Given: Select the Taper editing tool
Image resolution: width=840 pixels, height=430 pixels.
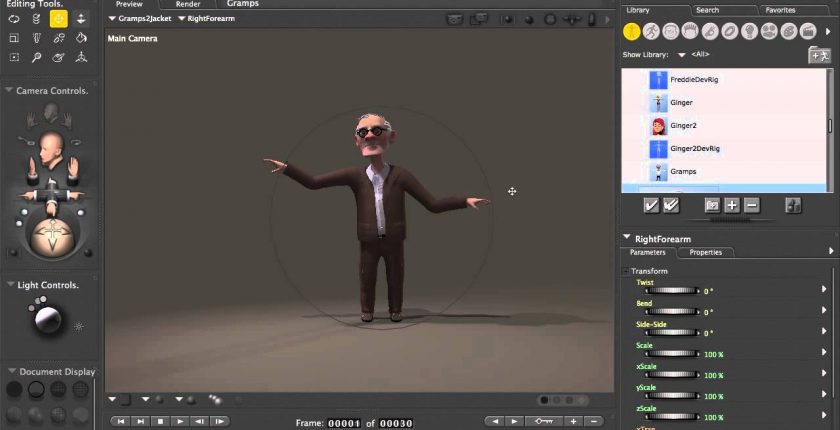Looking at the screenshot, I should point(36,37).
